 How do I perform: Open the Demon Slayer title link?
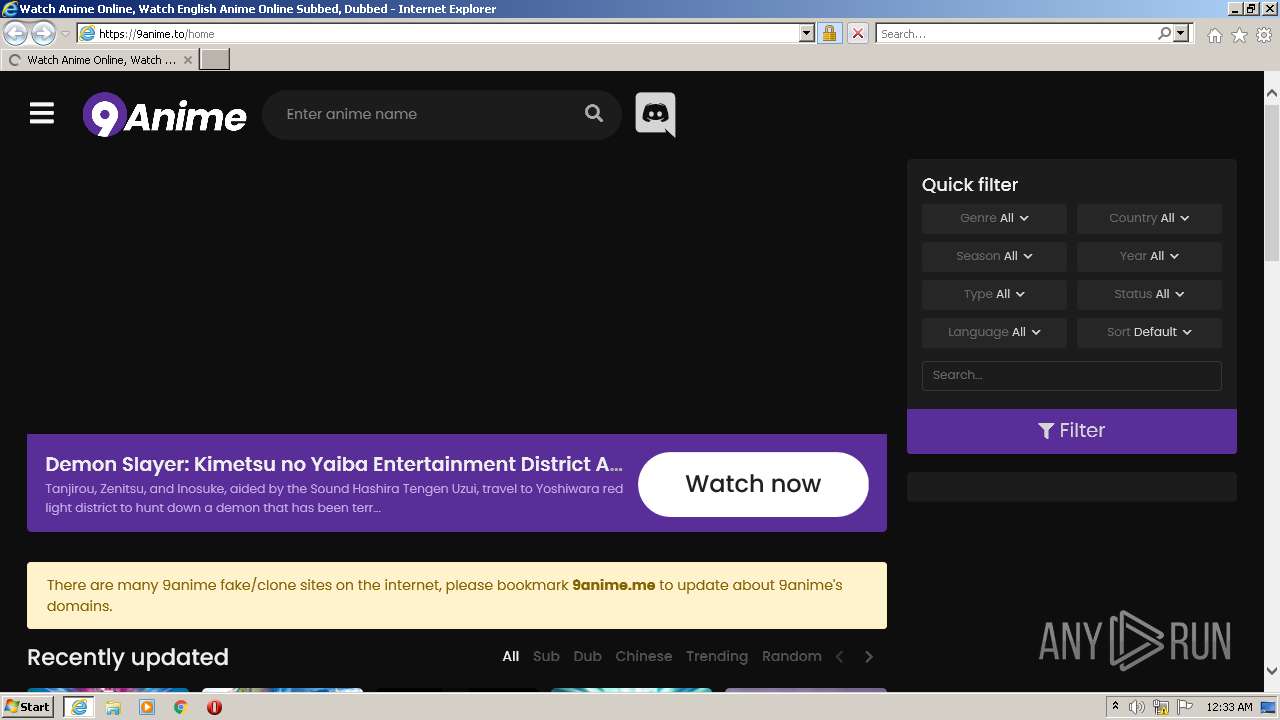point(334,464)
